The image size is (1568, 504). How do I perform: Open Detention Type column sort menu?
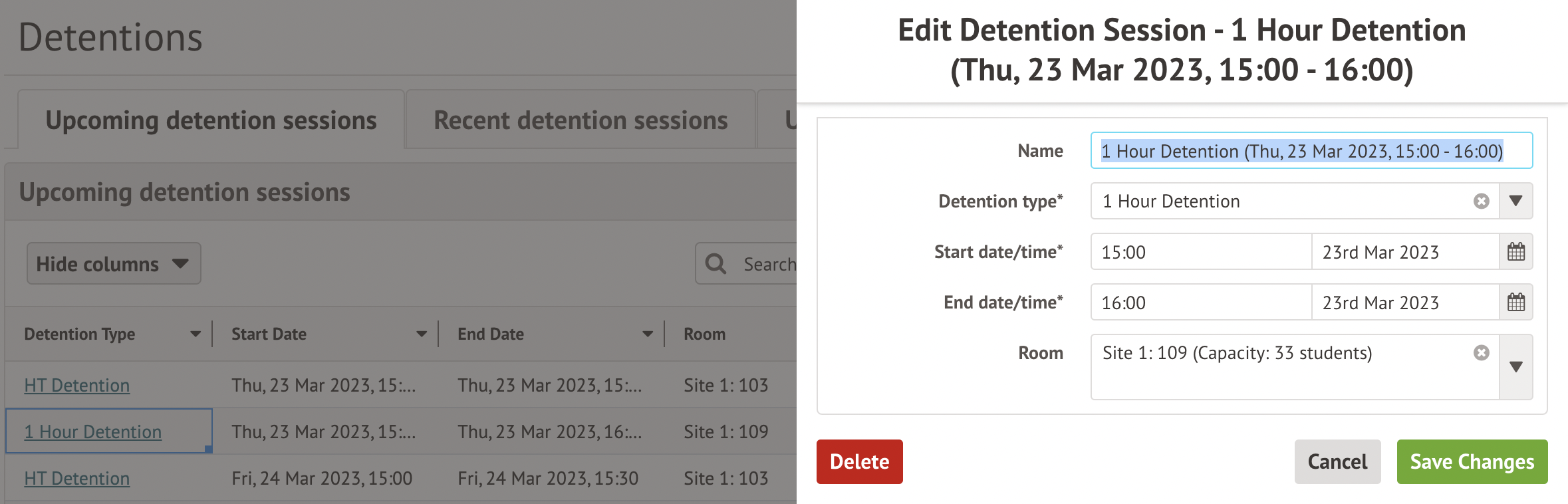pos(196,334)
